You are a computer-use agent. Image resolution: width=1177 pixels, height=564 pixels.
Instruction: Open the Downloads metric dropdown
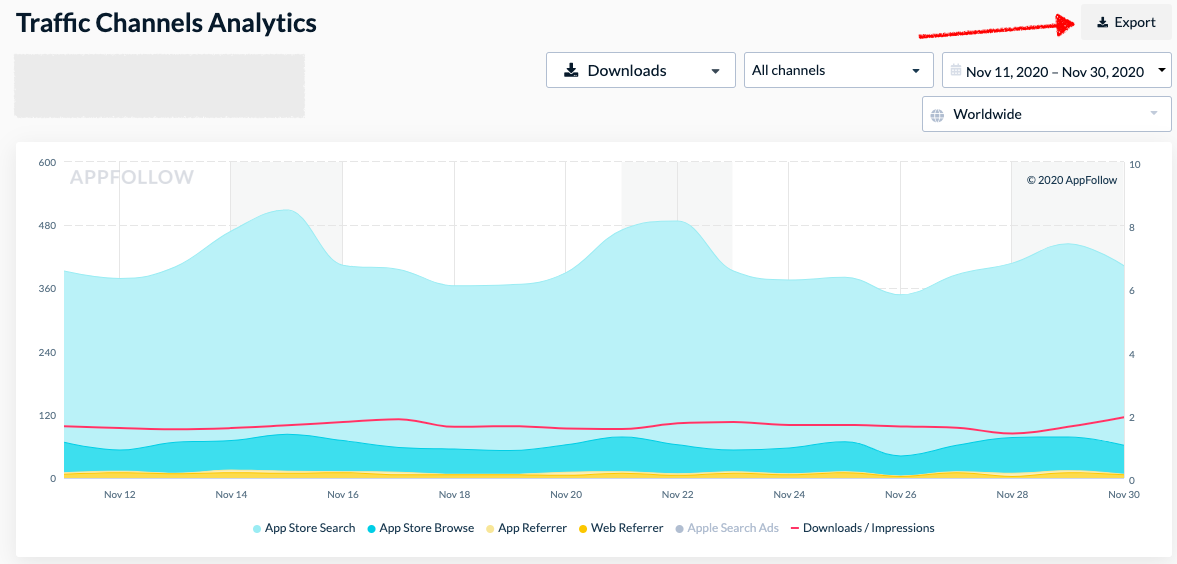(640, 70)
